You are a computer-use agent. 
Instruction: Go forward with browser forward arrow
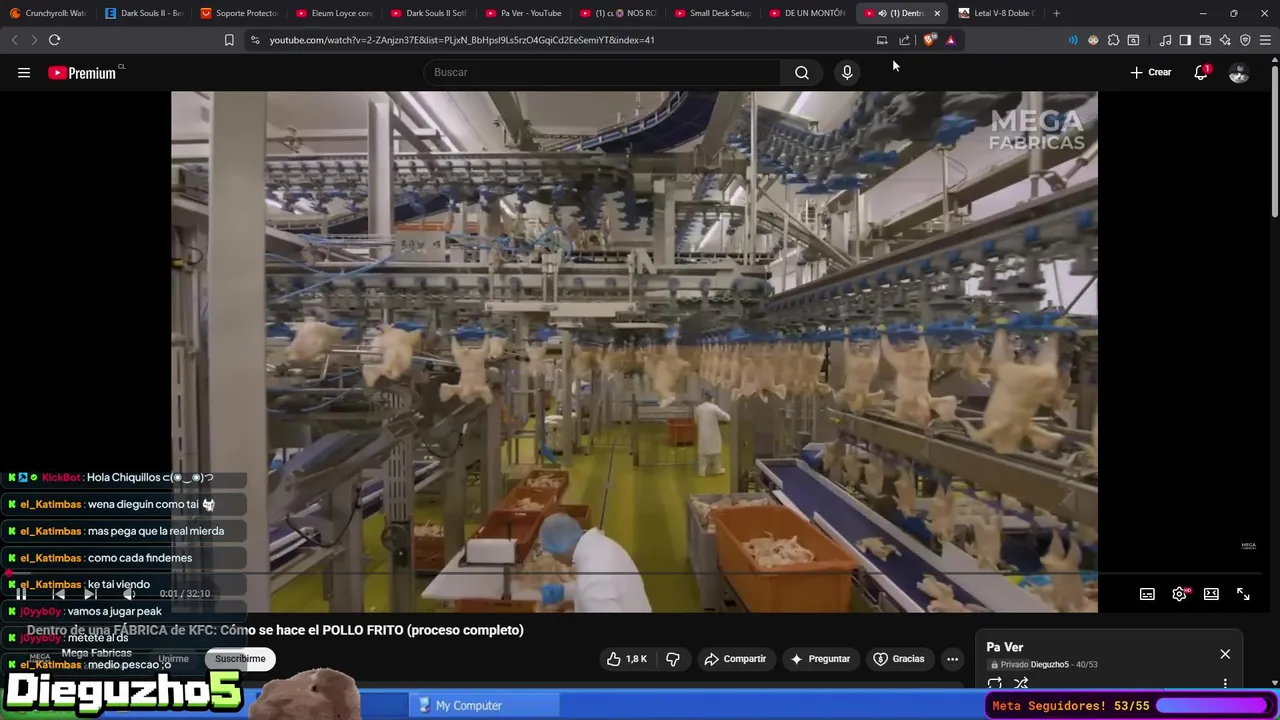[x=34, y=40]
